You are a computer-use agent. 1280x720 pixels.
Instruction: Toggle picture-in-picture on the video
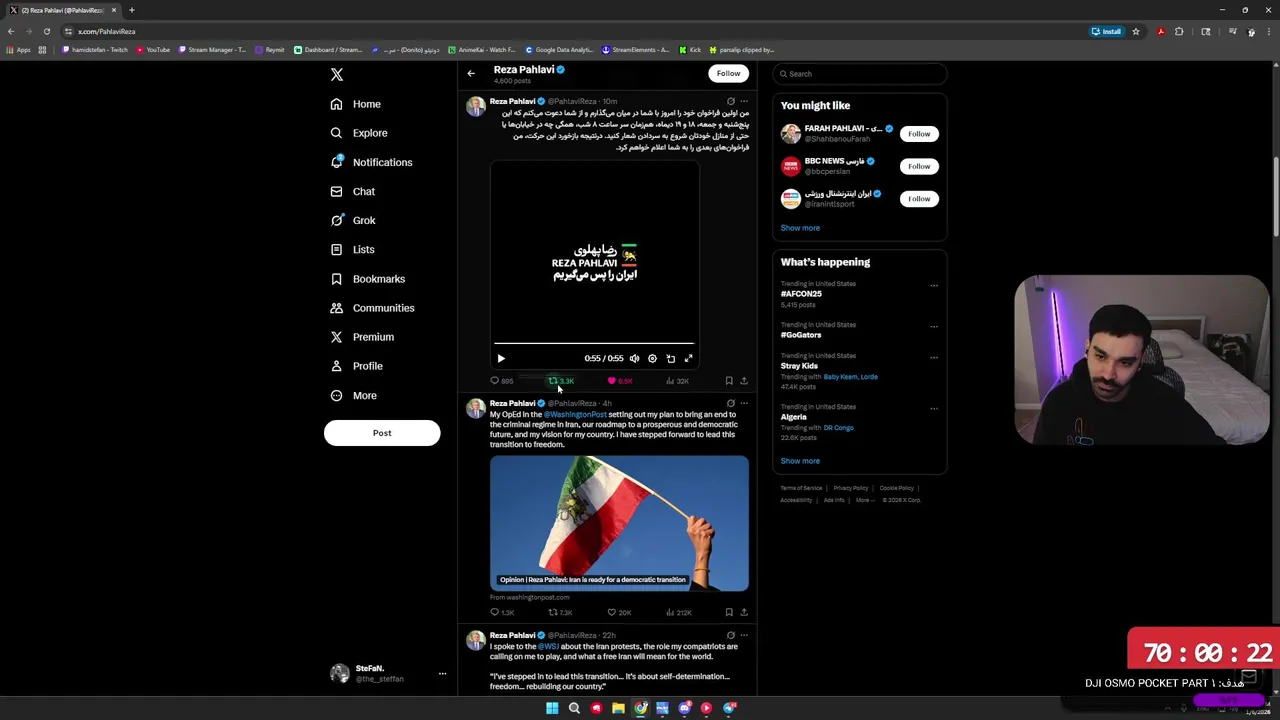point(671,359)
